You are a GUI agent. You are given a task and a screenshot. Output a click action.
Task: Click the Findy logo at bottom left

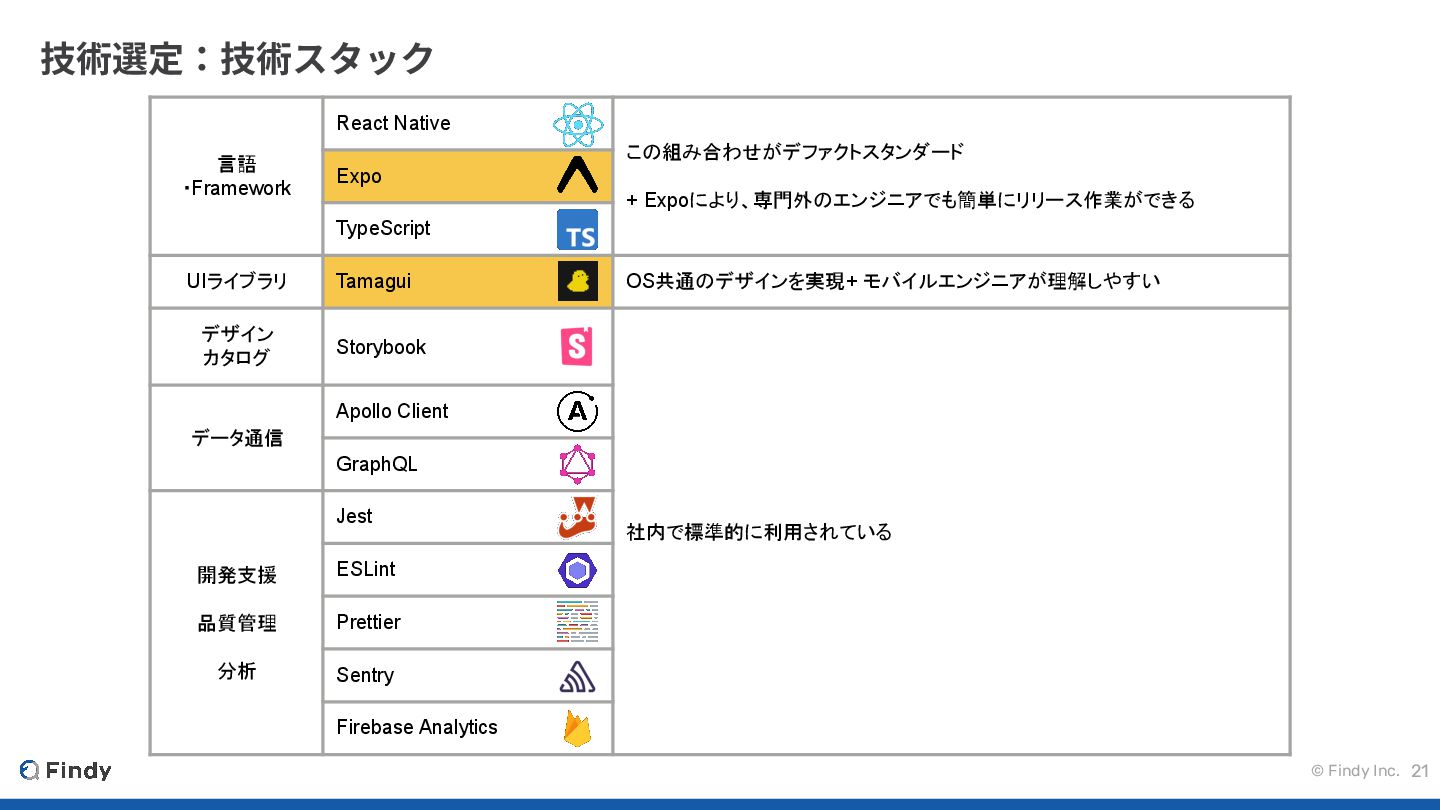coord(65,770)
